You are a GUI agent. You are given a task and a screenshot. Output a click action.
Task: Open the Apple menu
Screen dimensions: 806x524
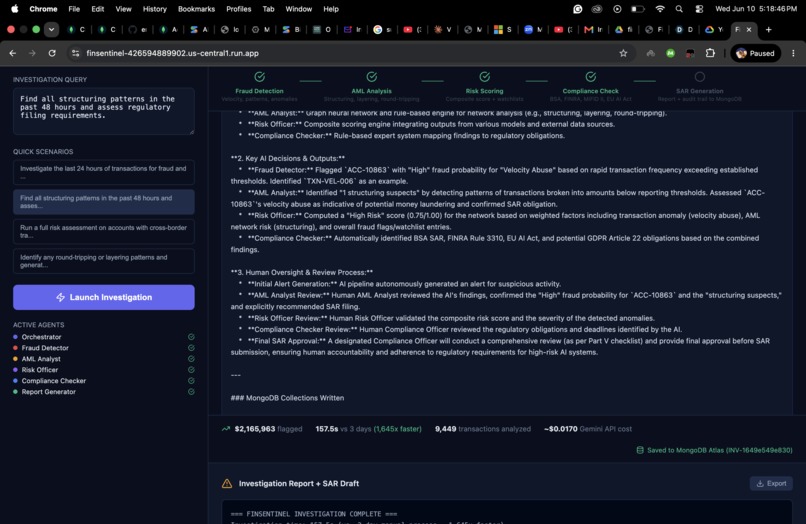click(14, 9)
